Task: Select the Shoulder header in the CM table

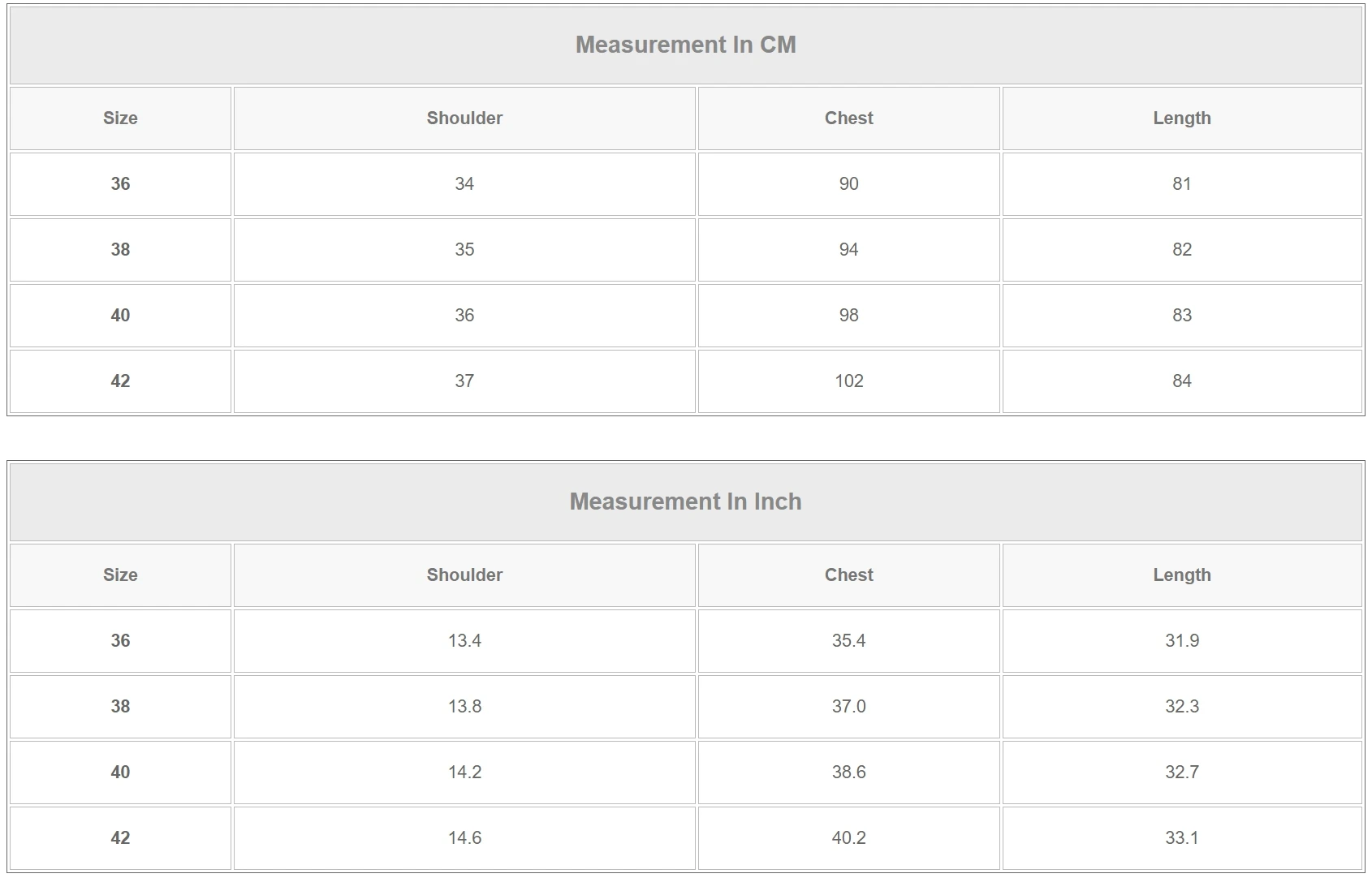Action: pyautogui.click(x=464, y=118)
